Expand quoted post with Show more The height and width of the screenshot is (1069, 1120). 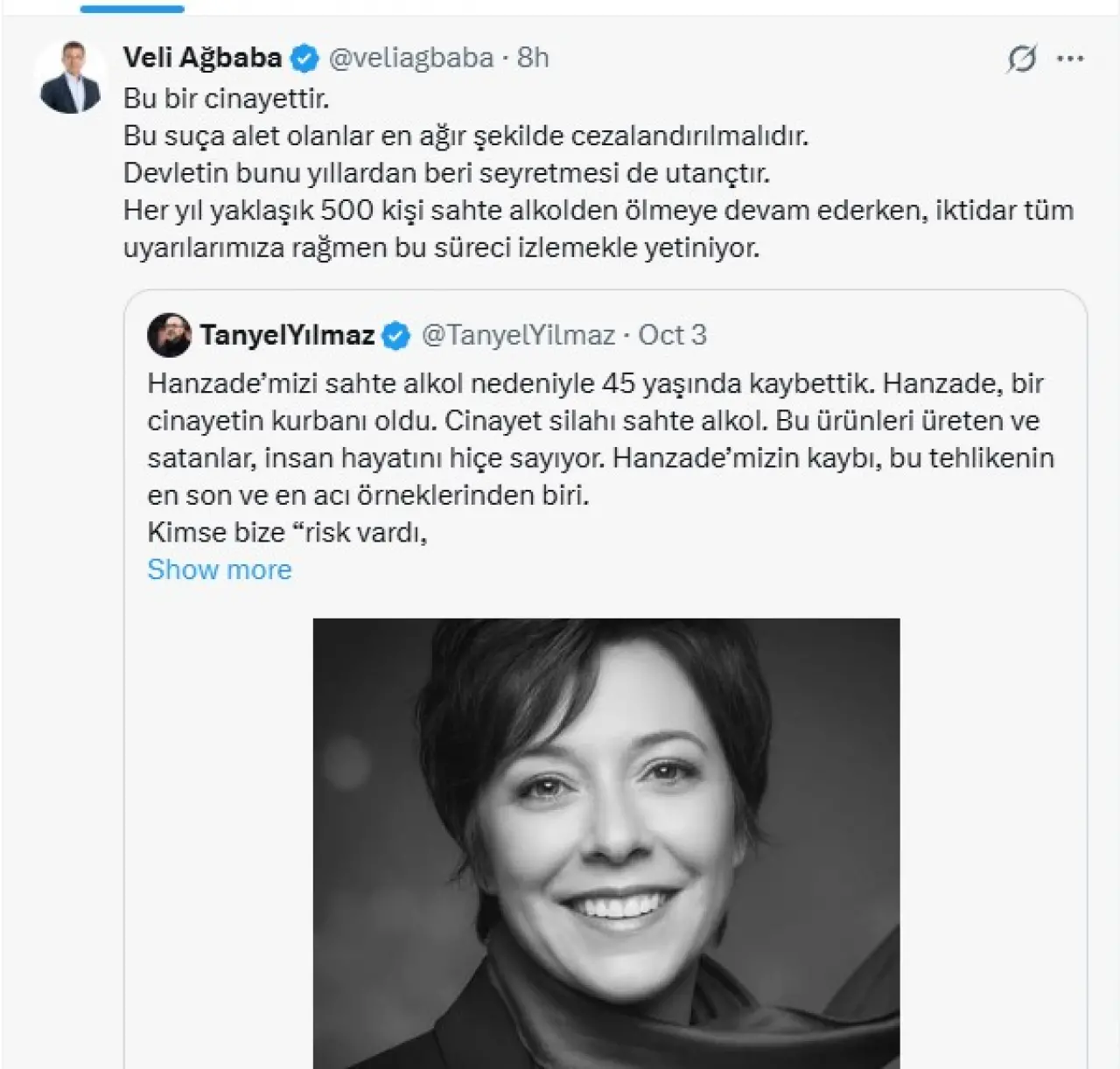[x=220, y=569]
